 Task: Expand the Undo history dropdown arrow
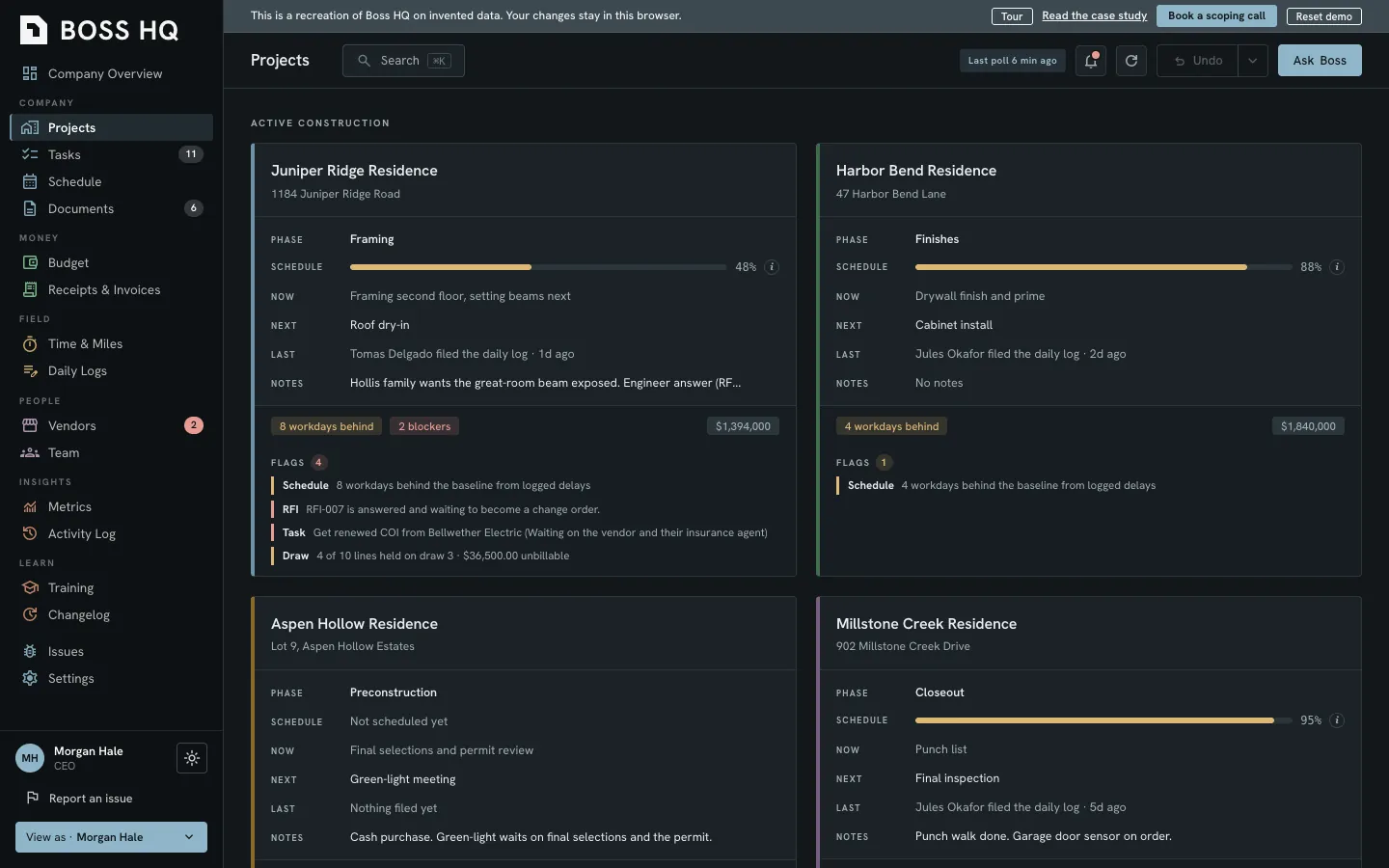tap(1253, 61)
